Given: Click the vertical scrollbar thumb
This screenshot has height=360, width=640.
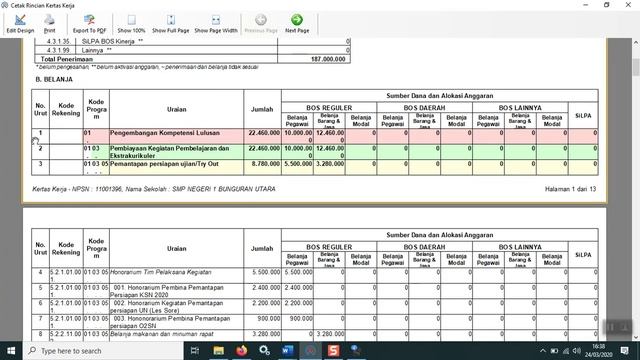Looking at the screenshot, I should click(636, 67).
